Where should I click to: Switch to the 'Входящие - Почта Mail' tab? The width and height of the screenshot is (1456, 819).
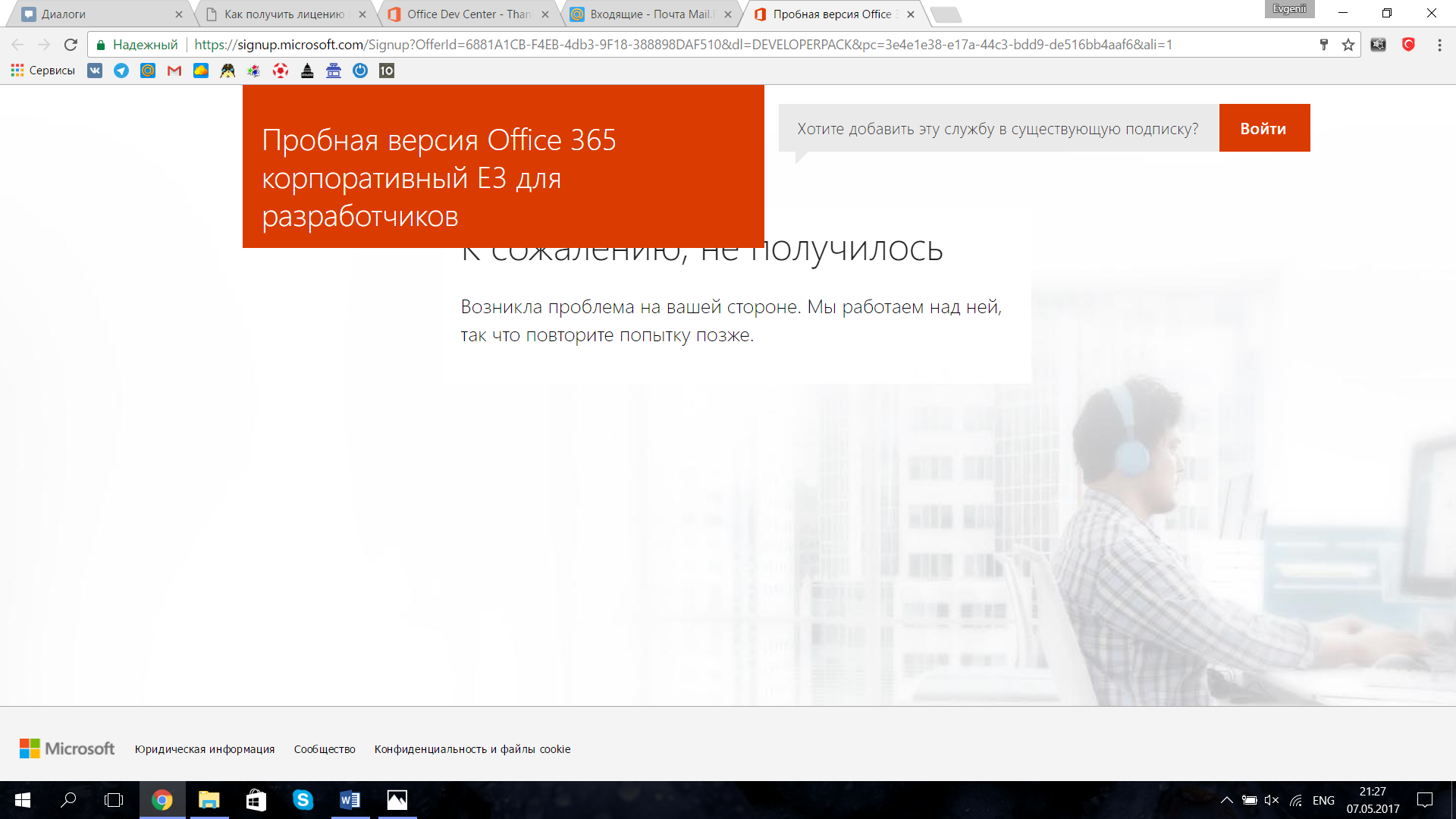tap(652, 14)
